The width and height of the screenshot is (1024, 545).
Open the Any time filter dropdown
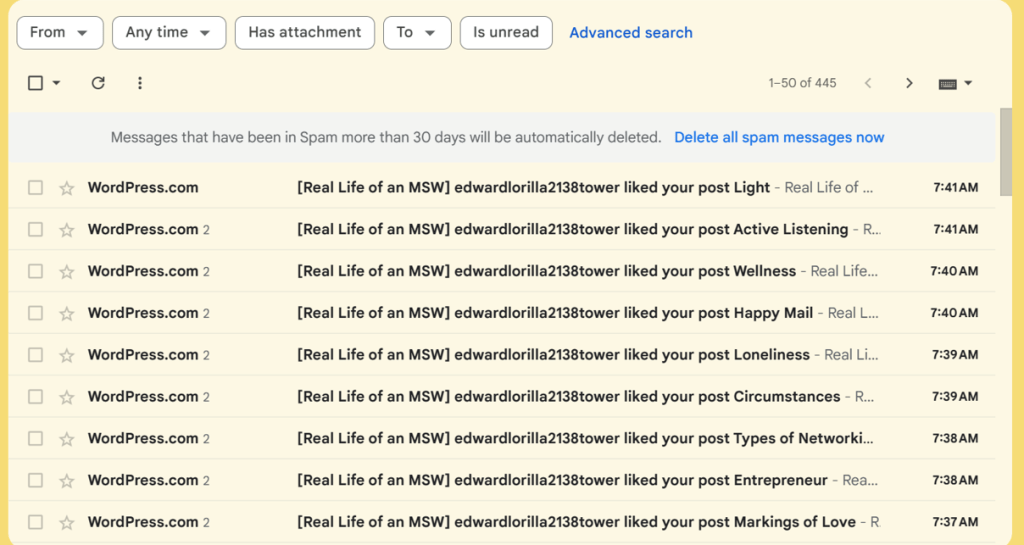[x=168, y=32]
